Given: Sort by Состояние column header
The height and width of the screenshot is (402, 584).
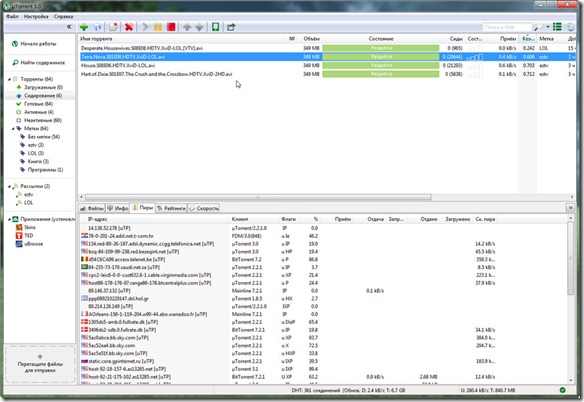Looking at the screenshot, I should tap(381, 39).
